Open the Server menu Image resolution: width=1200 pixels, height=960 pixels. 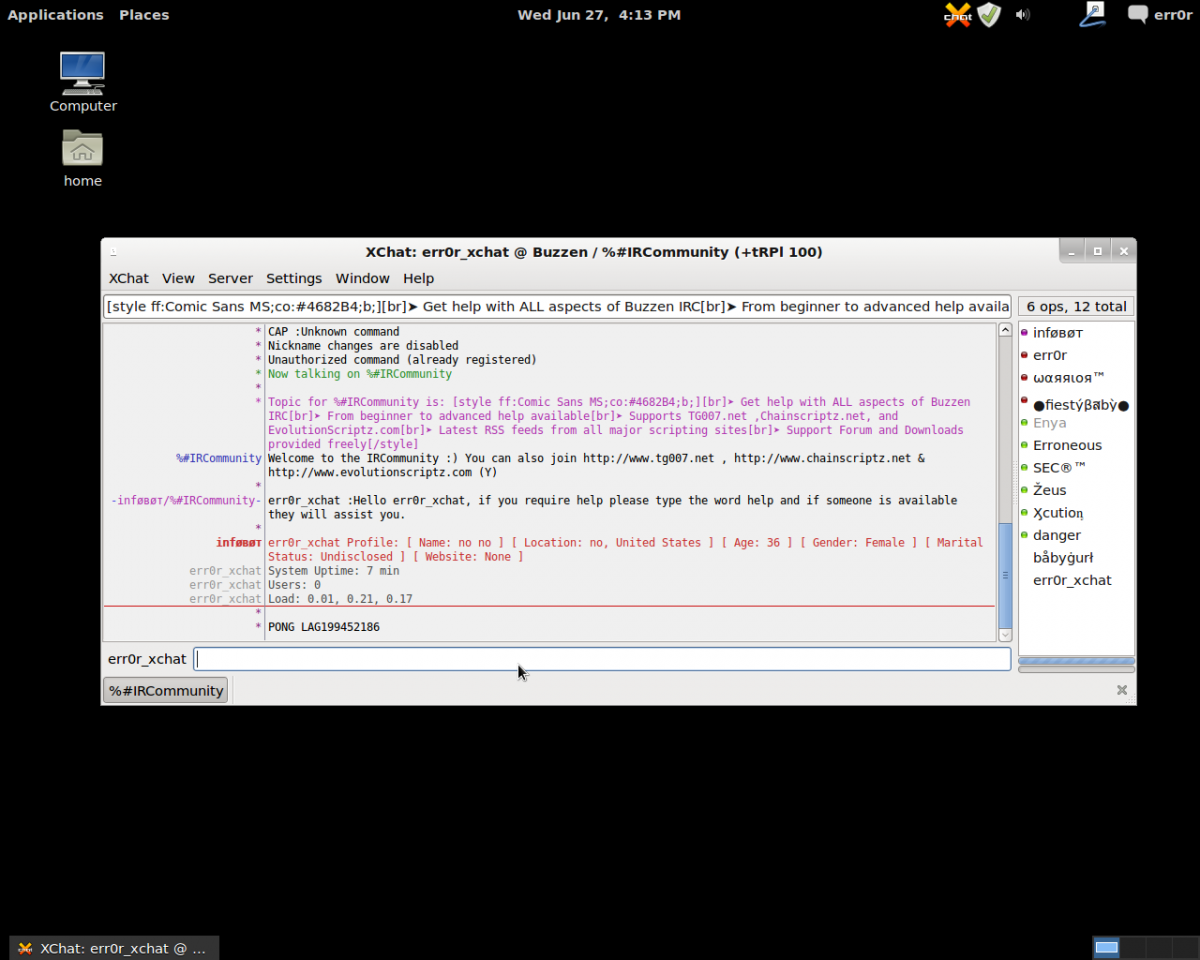coord(230,278)
